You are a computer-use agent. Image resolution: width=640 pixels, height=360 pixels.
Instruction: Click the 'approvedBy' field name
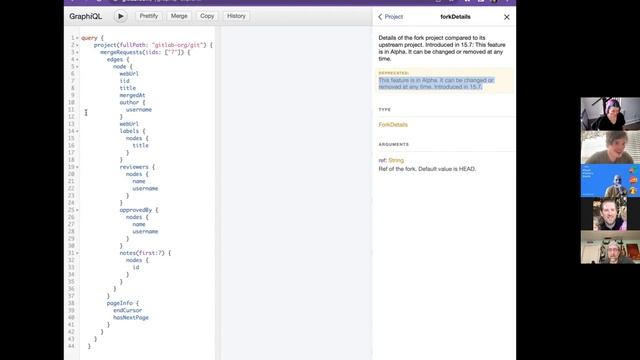pyautogui.click(x=136, y=210)
